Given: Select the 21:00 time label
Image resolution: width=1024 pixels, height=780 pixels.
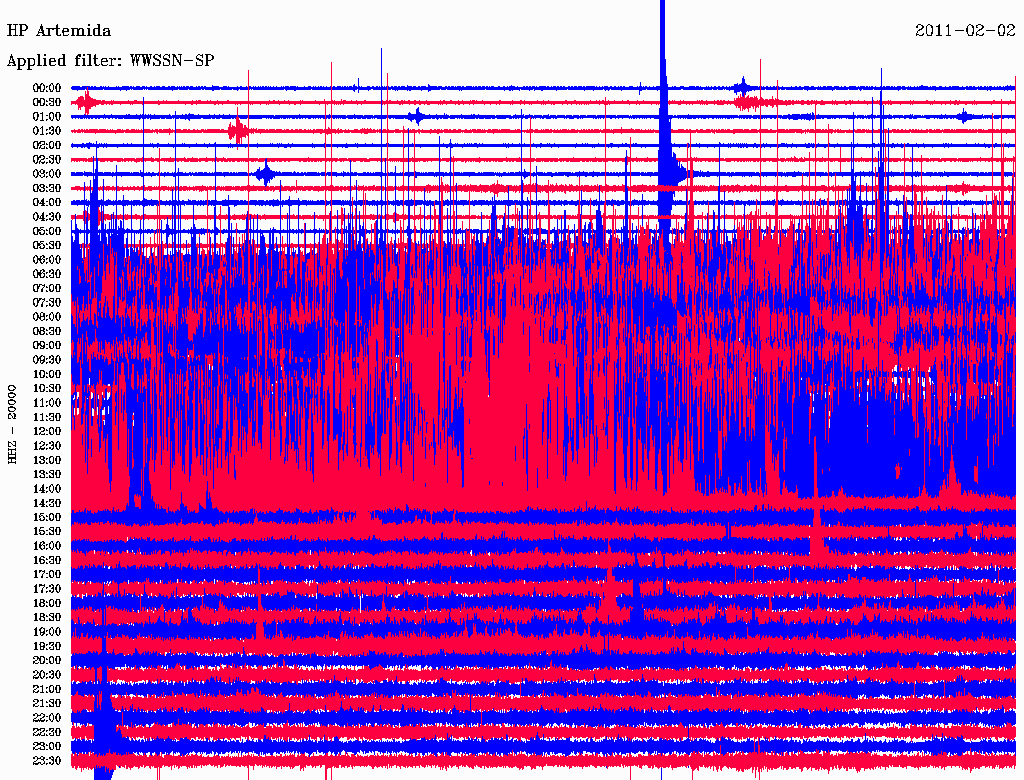Looking at the screenshot, I should 47,690.
